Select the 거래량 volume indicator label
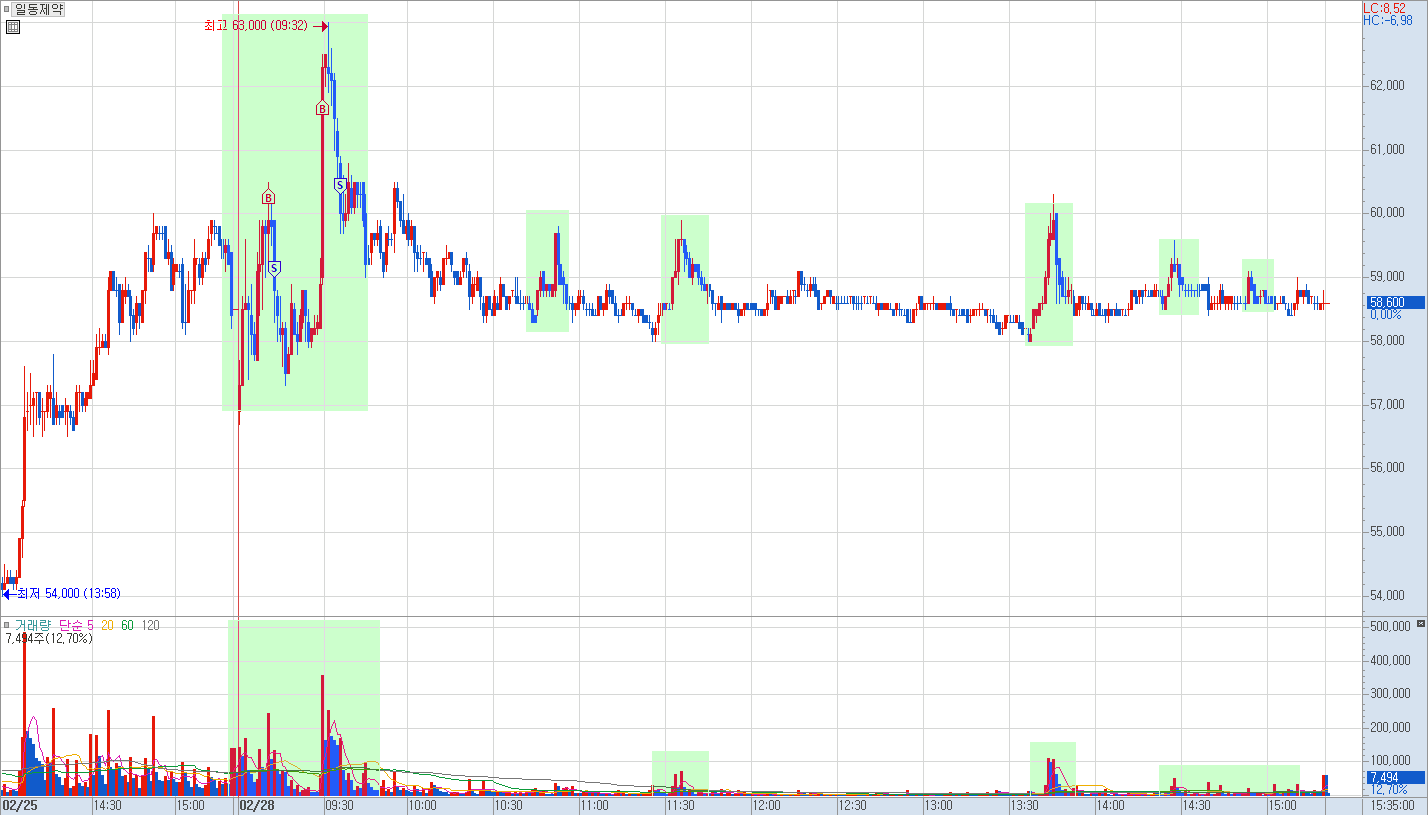 pos(31,625)
